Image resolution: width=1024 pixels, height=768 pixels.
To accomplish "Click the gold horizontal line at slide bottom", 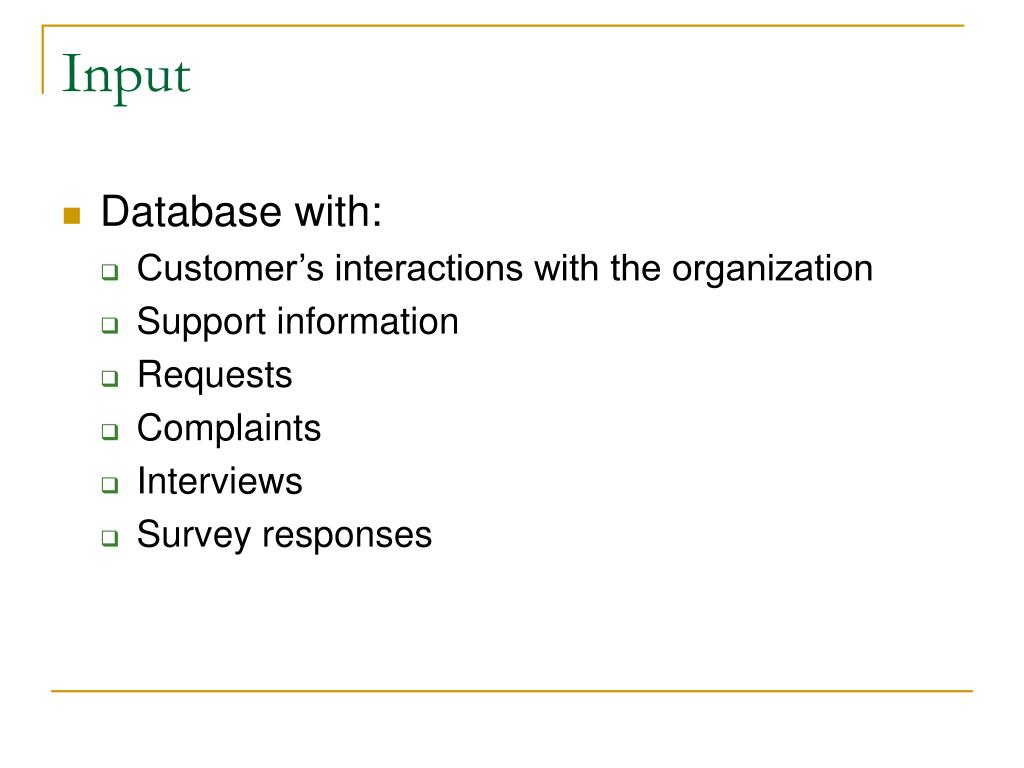I will click(512, 690).
